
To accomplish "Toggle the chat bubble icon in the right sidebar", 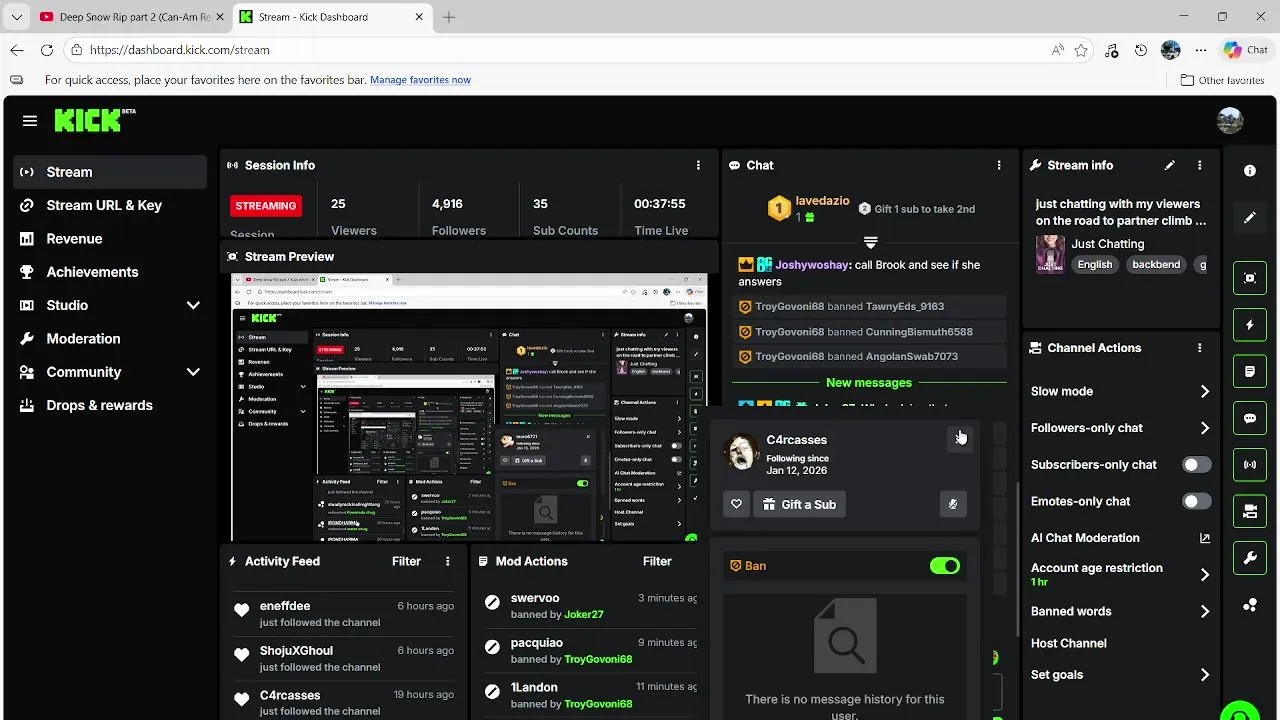I will point(1250,419).
